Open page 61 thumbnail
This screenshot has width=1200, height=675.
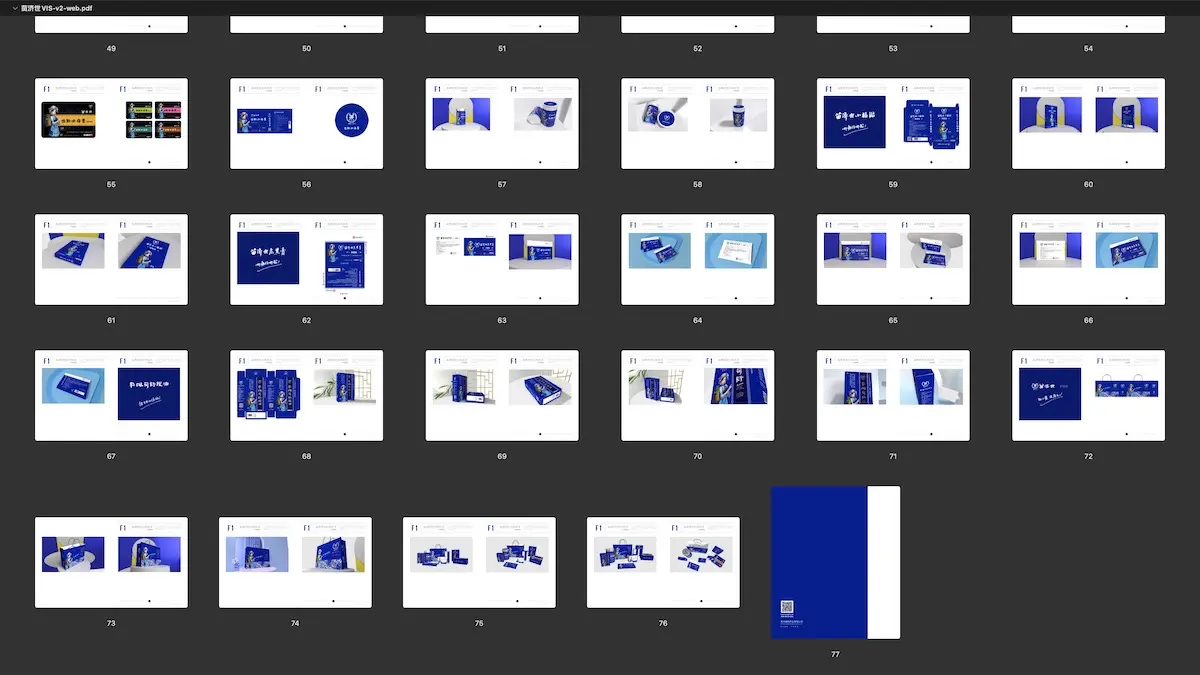111,260
